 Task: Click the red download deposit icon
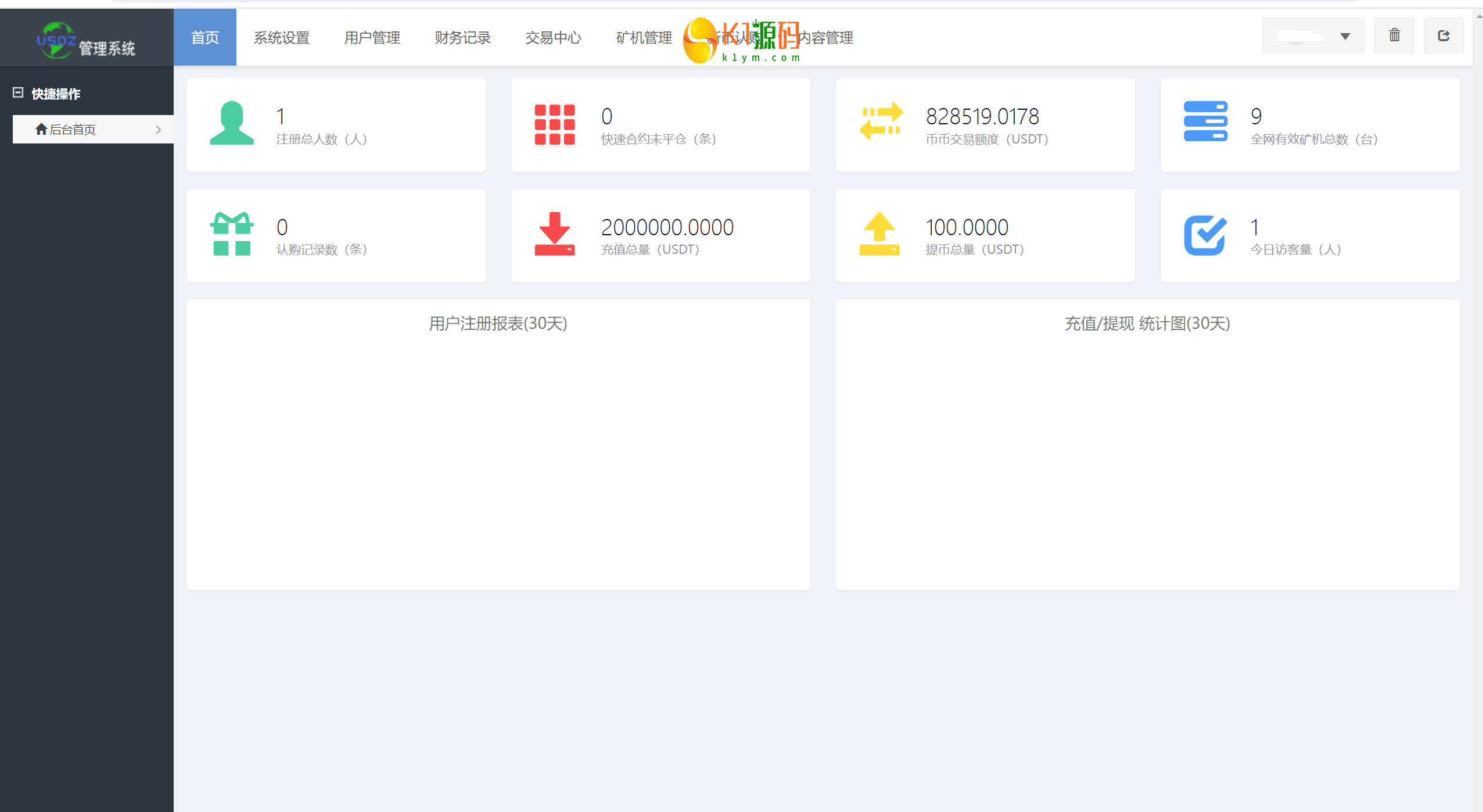[554, 234]
